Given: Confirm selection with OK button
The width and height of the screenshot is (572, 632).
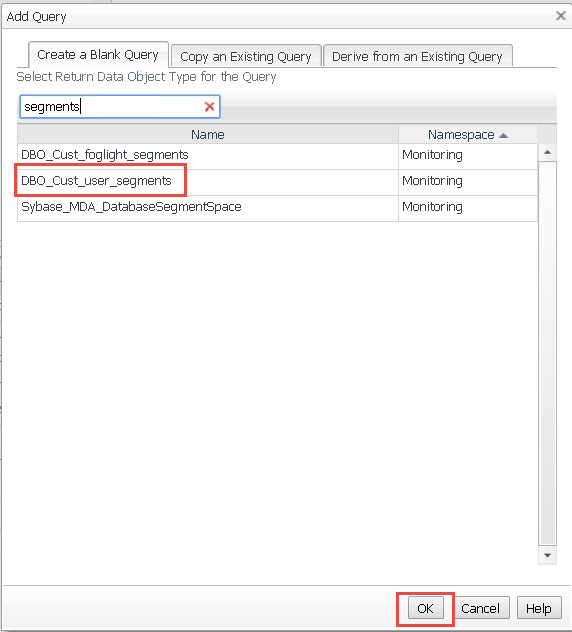Looking at the screenshot, I should click(425, 608).
